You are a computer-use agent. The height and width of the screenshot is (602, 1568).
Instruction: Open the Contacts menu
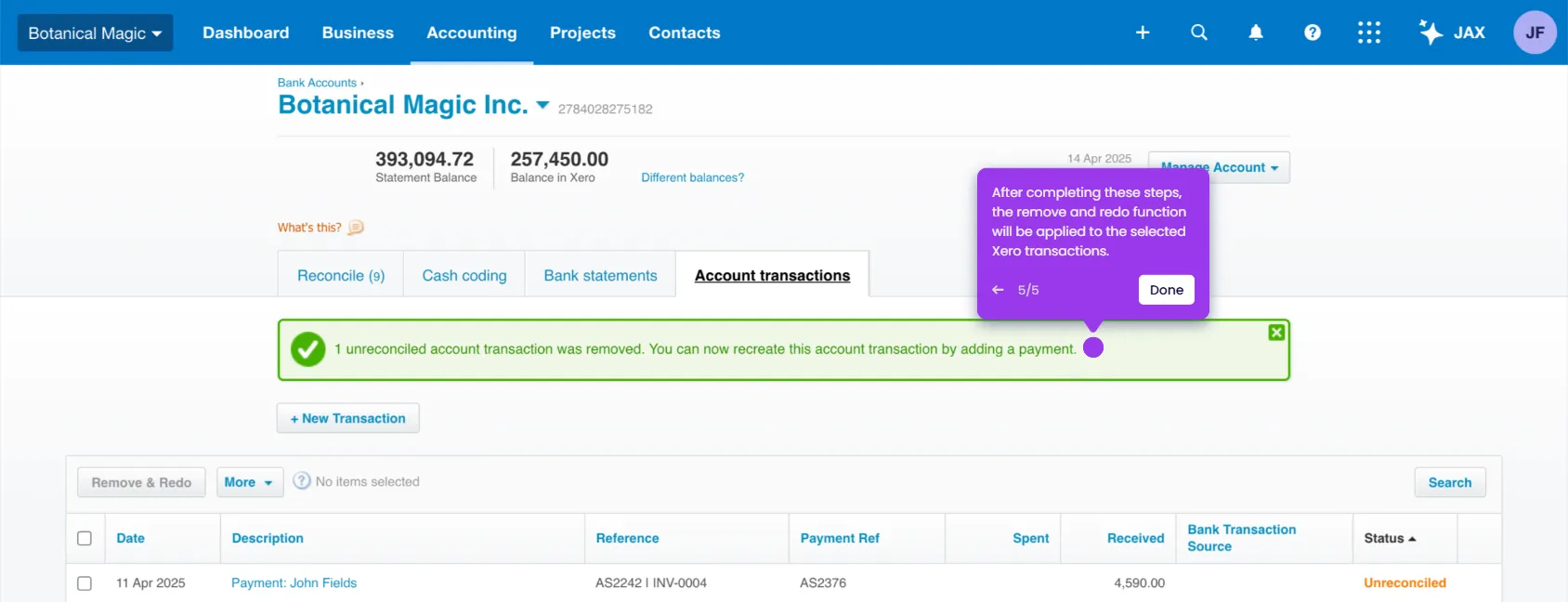click(x=685, y=33)
